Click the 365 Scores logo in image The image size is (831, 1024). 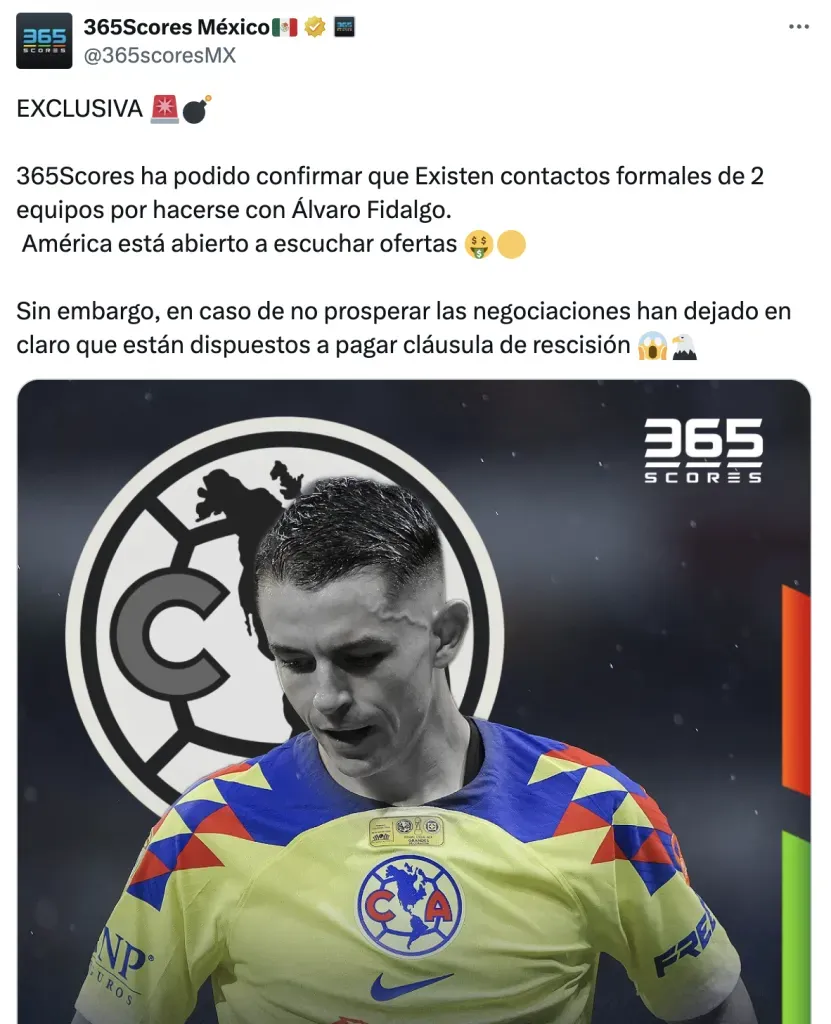(x=703, y=451)
